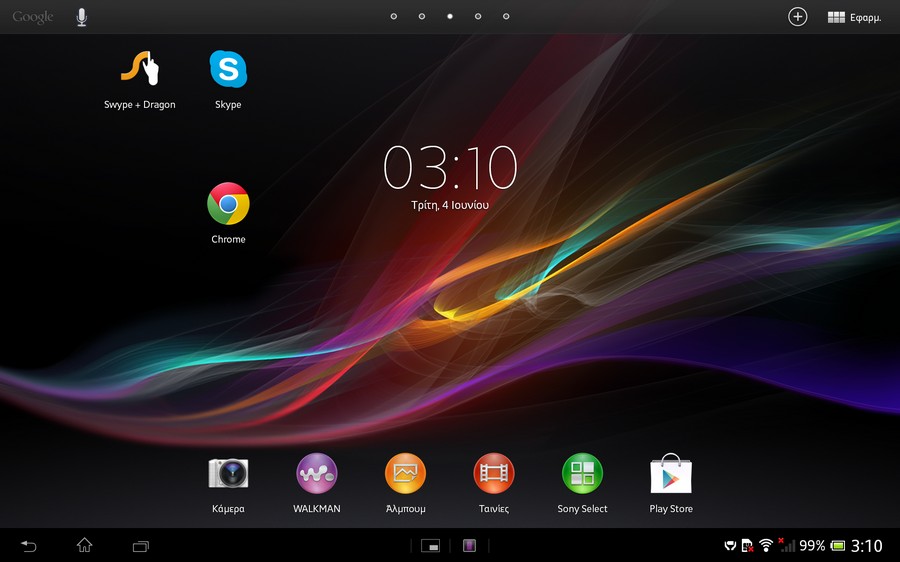This screenshot has width=900, height=562.
Task: Open the Άλμπουμ album app
Action: point(405,483)
